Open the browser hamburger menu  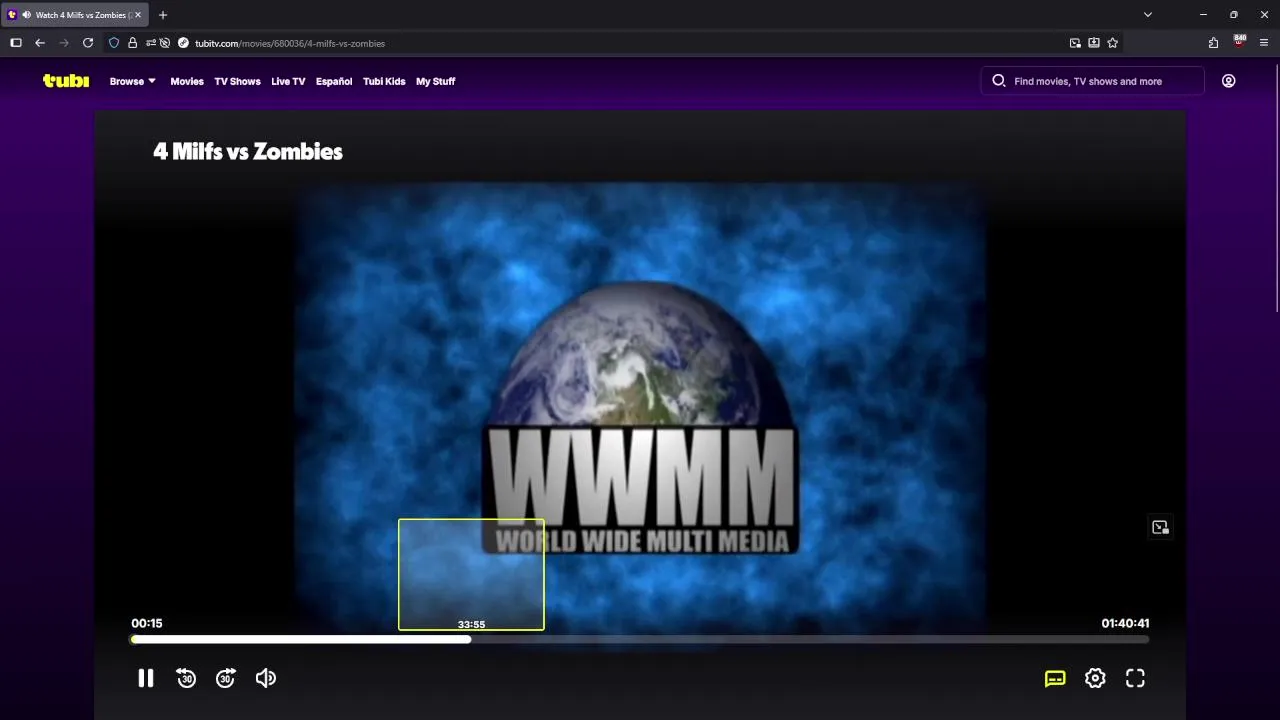click(x=1264, y=43)
